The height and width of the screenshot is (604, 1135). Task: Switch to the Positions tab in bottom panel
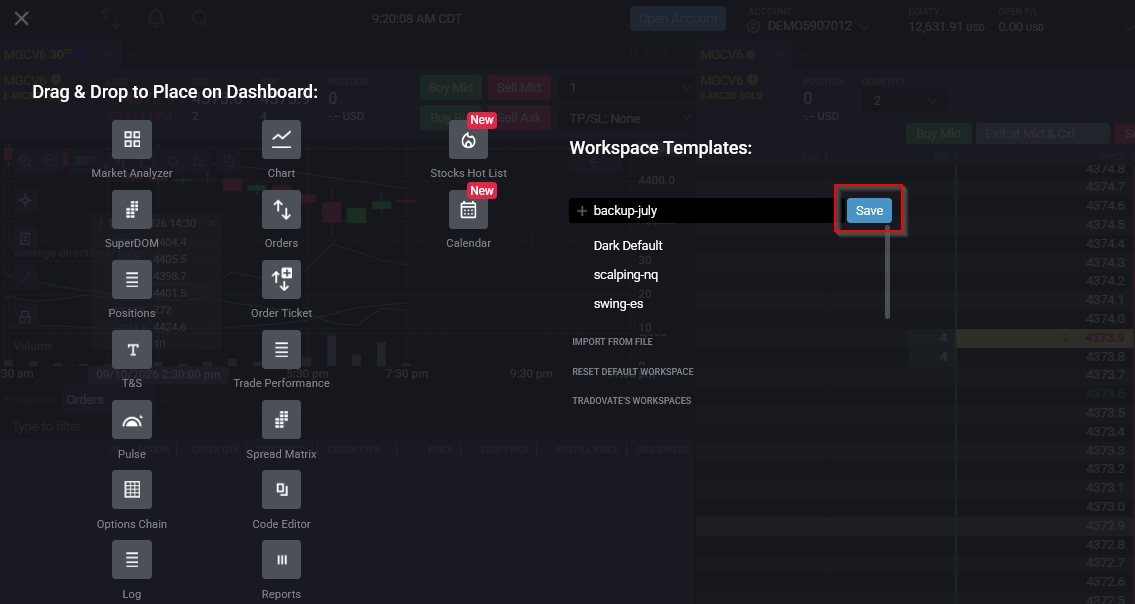[30, 400]
